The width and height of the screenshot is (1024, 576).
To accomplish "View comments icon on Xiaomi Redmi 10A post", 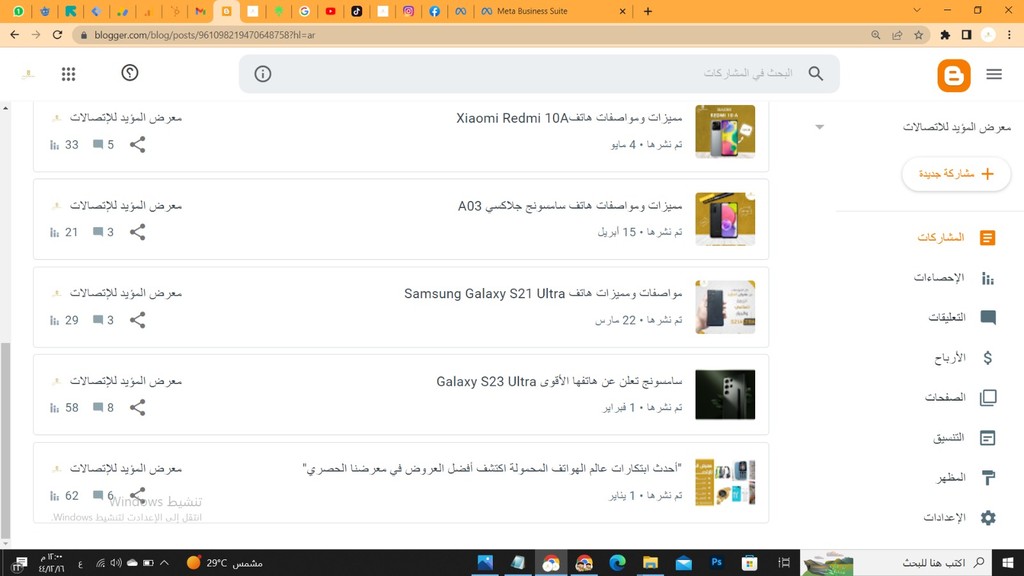I will (98, 144).
